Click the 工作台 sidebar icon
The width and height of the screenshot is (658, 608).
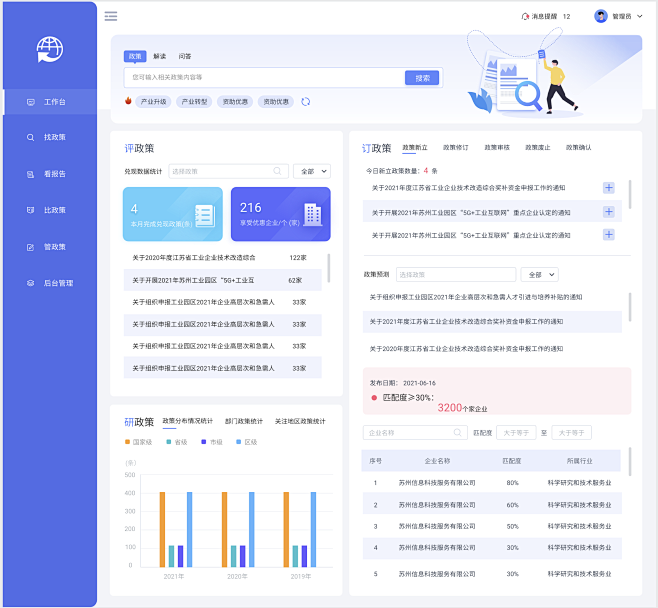31,102
